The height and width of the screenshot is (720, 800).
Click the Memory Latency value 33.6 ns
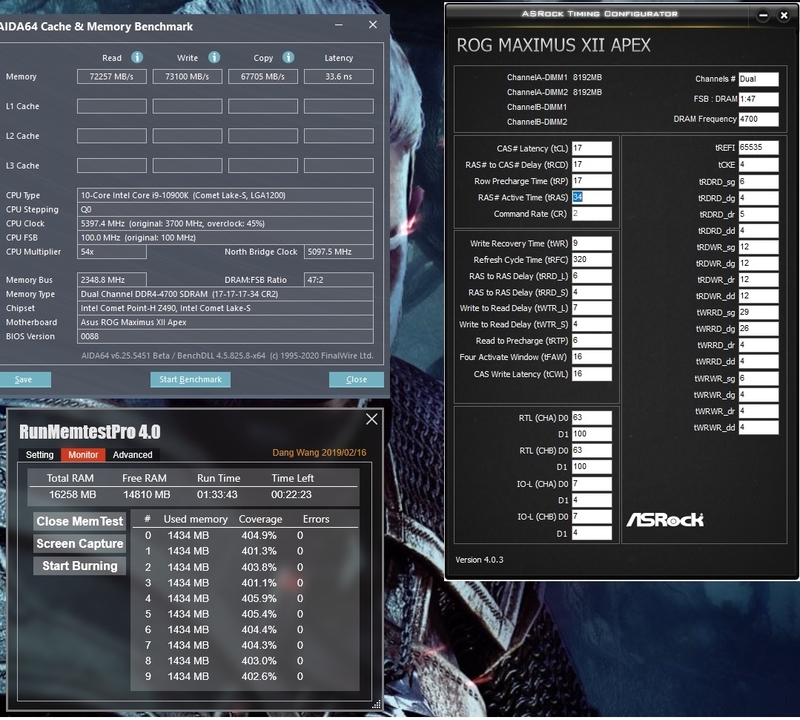tap(339, 77)
